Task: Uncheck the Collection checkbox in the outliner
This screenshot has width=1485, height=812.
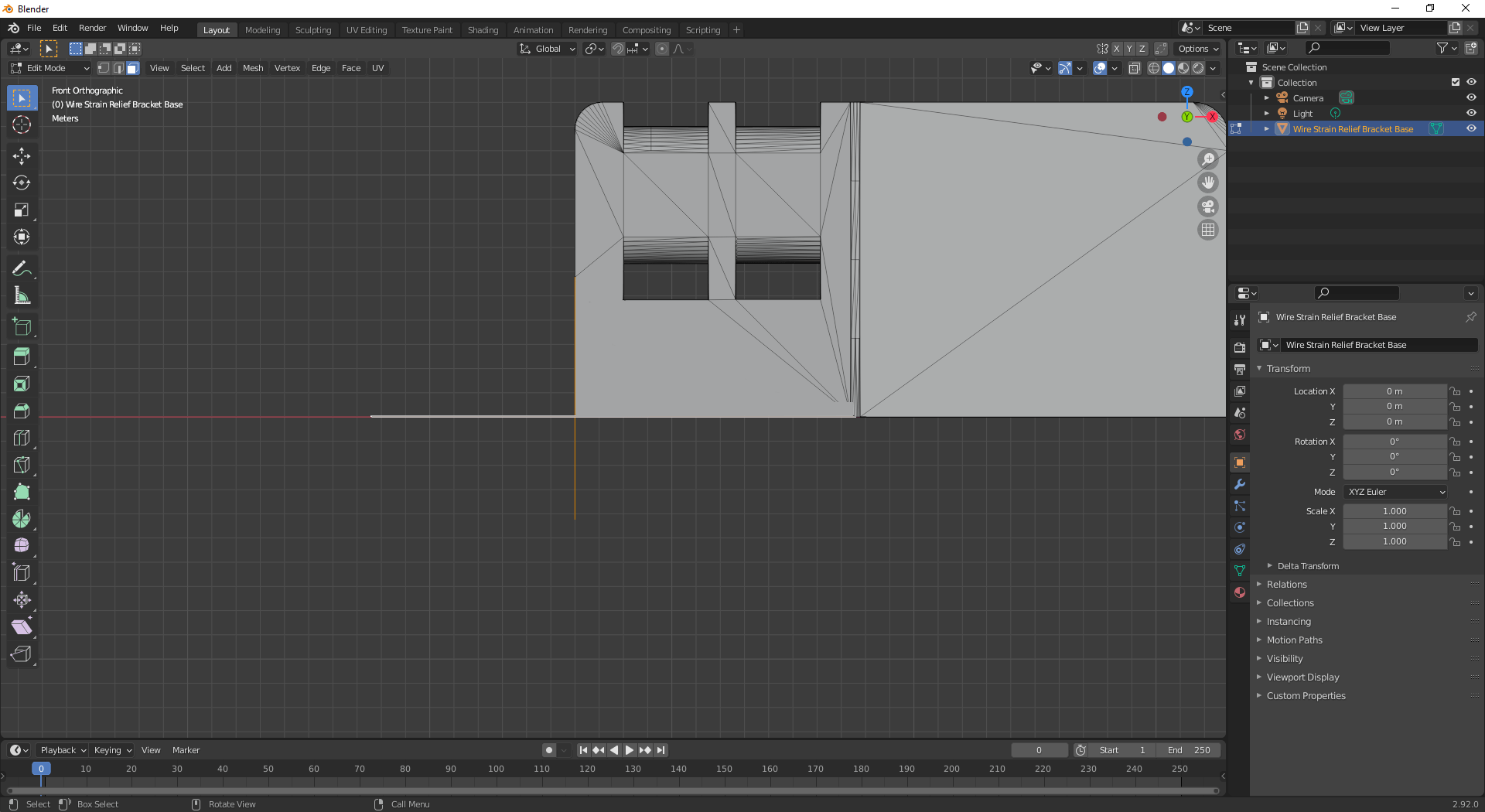Action: click(x=1455, y=82)
